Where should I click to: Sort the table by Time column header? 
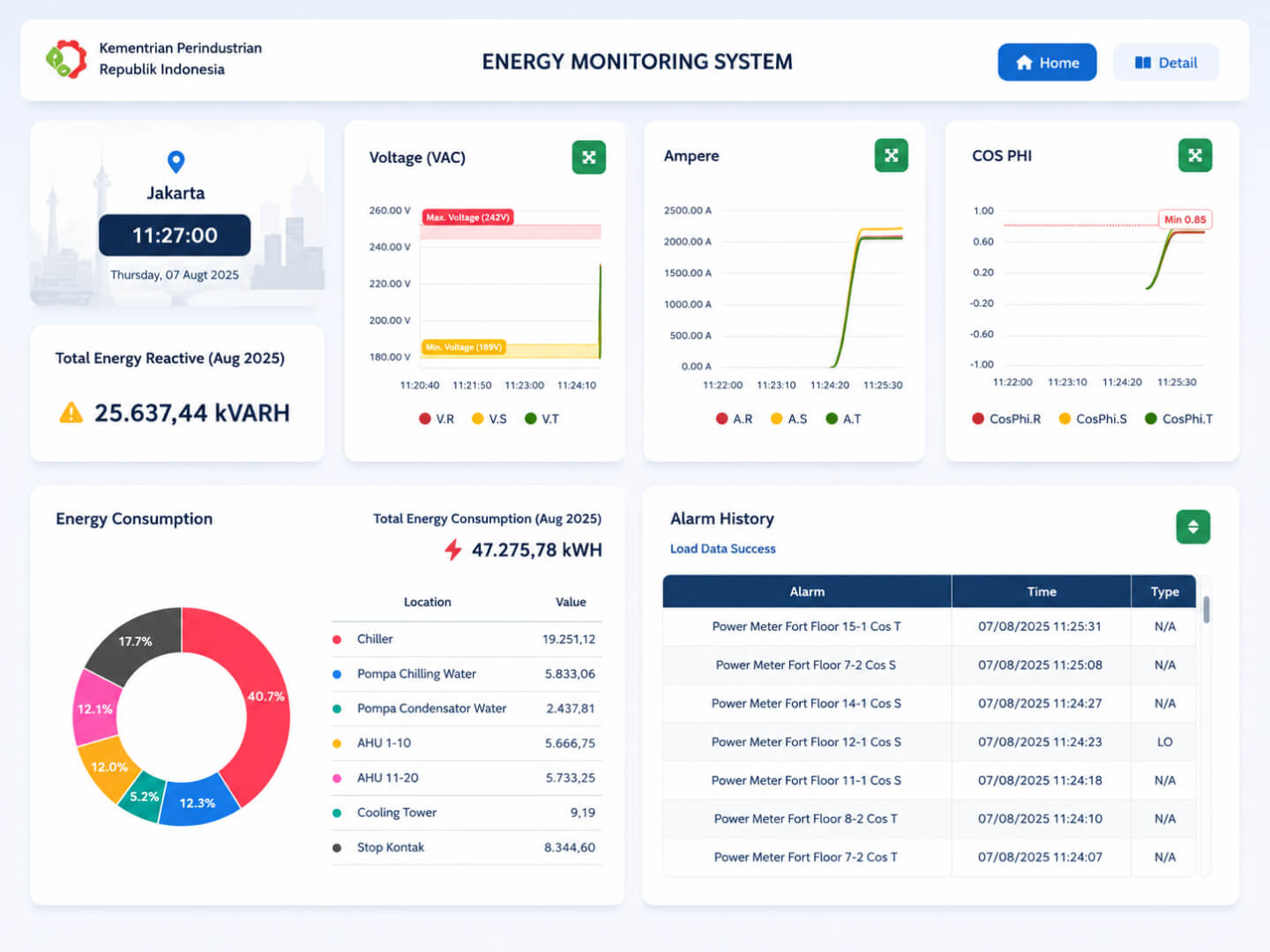(x=1042, y=591)
